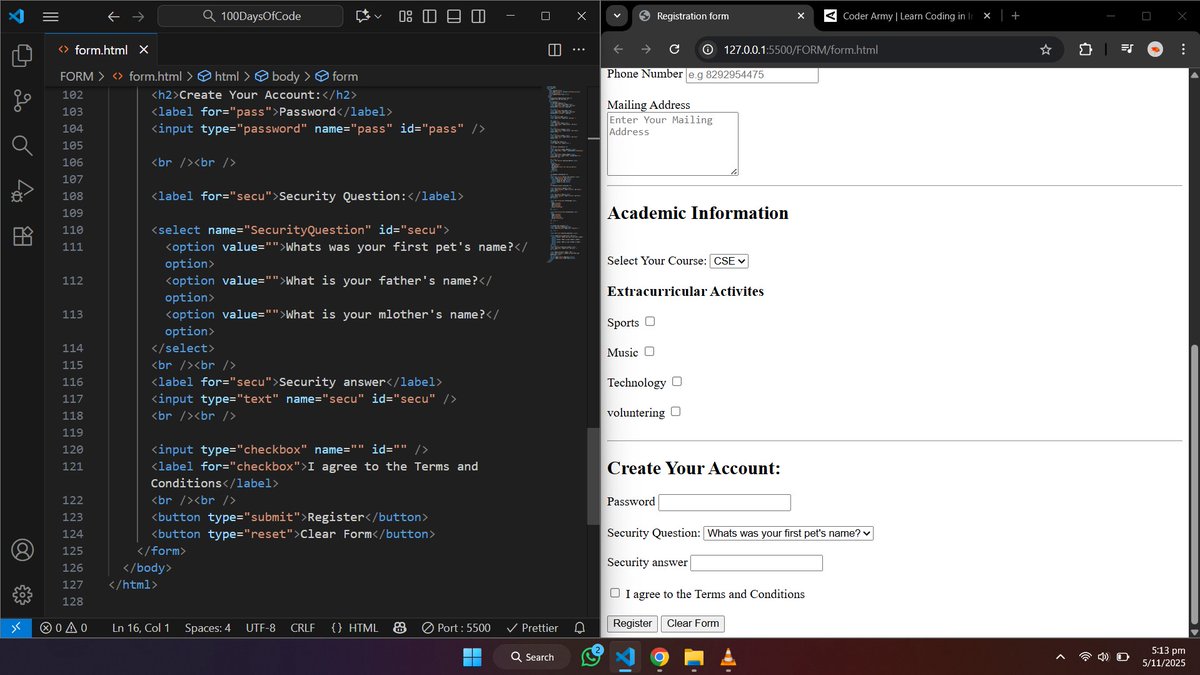
Task: Click the Copilot status bar icon
Action: pyautogui.click(x=400, y=628)
